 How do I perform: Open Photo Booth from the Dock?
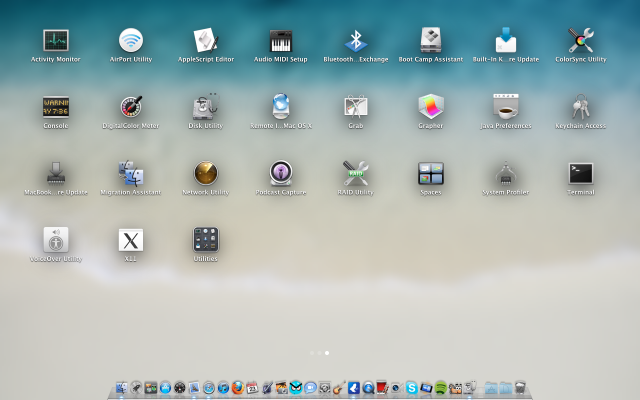pyautogui.click(x=382, y=387)
